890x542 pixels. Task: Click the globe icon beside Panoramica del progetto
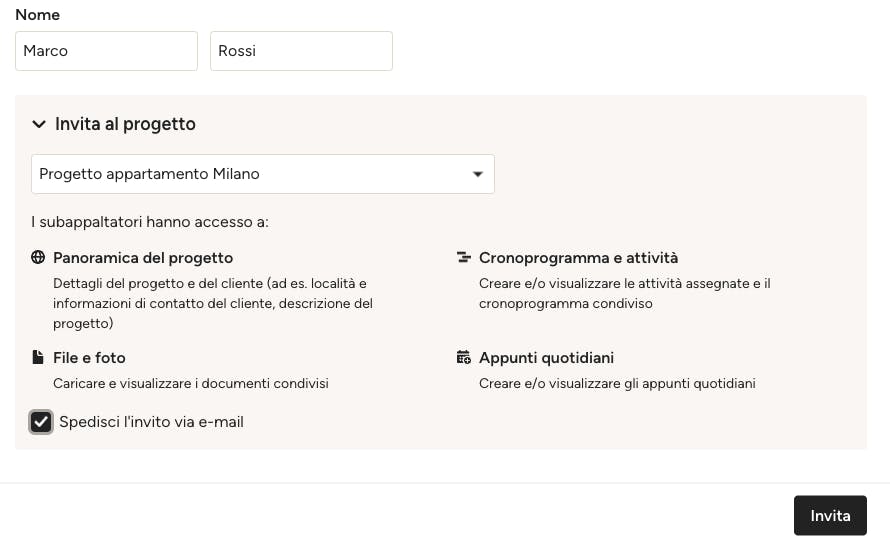click(38, 257)
